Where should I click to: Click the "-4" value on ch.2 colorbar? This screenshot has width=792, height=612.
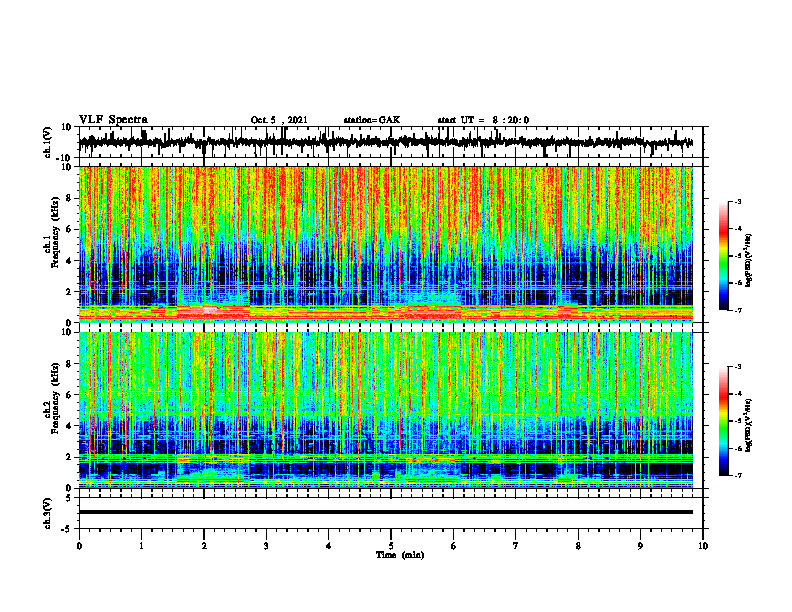coord(737,394)
